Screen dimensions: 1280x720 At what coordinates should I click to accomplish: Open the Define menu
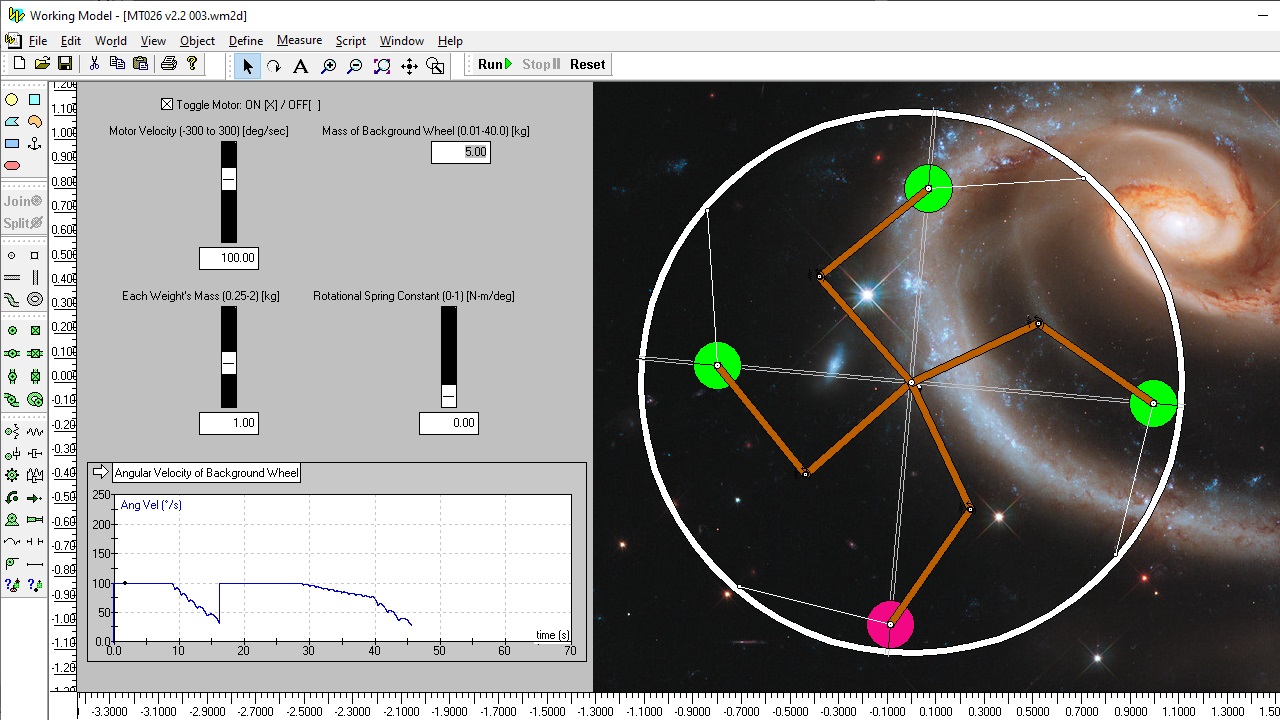(246, 41)
